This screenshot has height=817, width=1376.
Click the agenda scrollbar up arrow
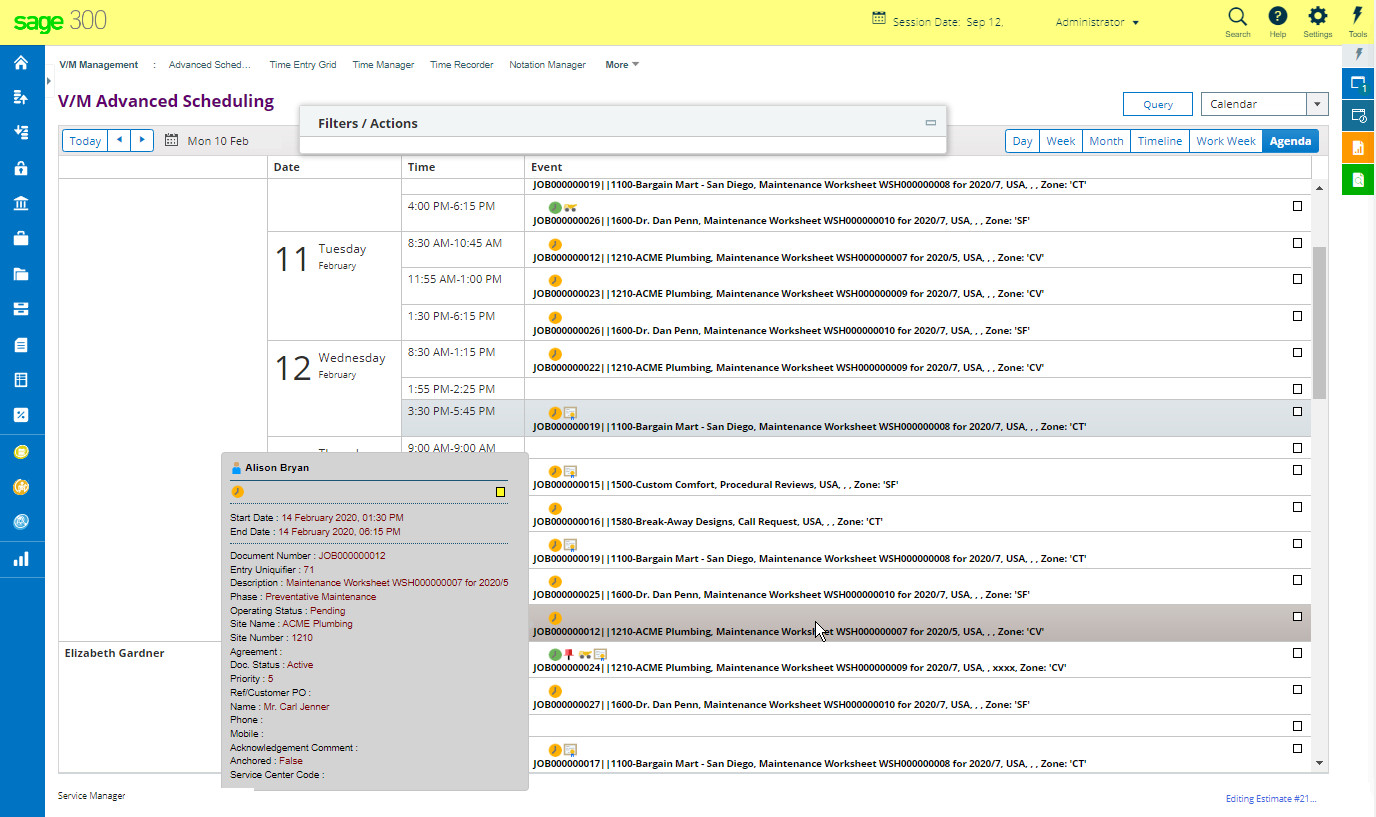1320,188
